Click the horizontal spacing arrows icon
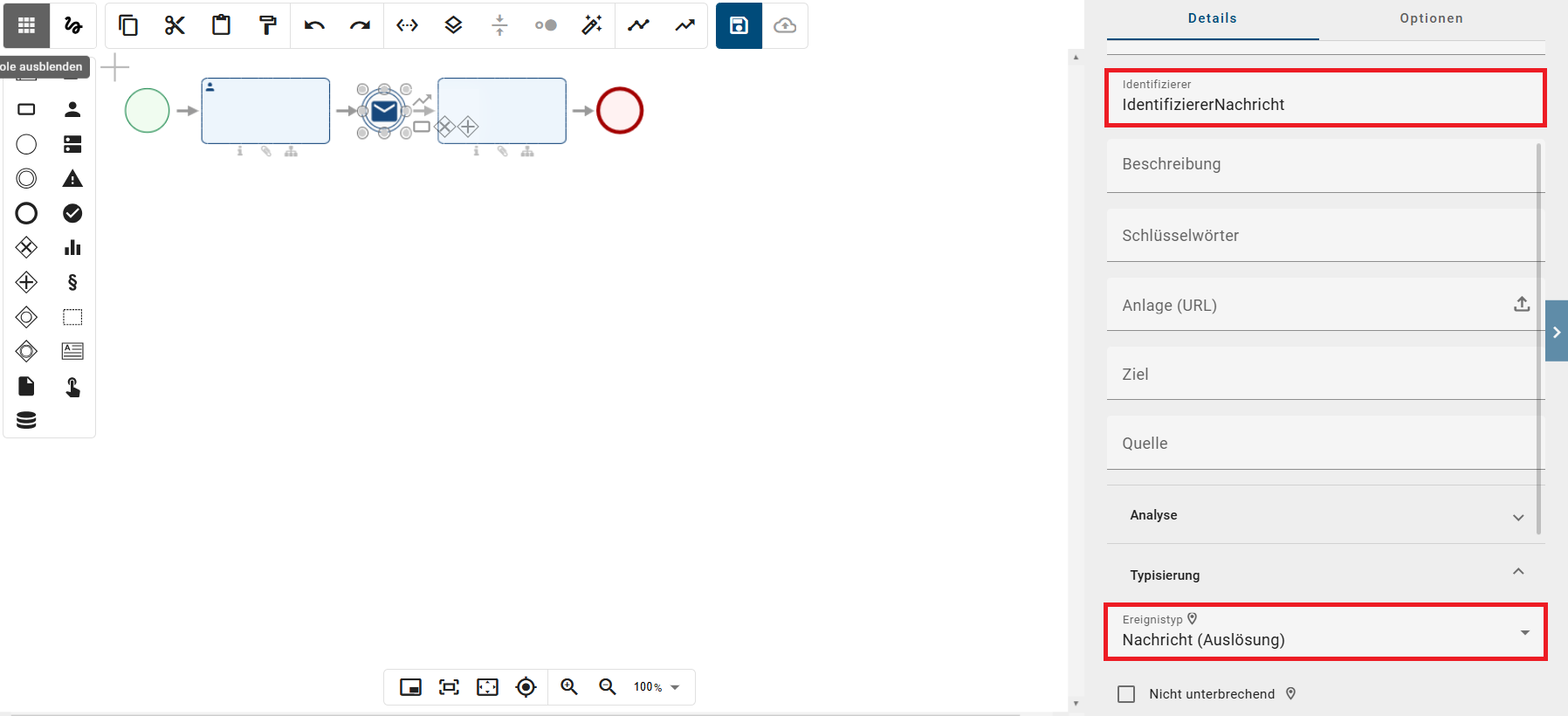Screen dimensions: 1568x716 point(407,25)
